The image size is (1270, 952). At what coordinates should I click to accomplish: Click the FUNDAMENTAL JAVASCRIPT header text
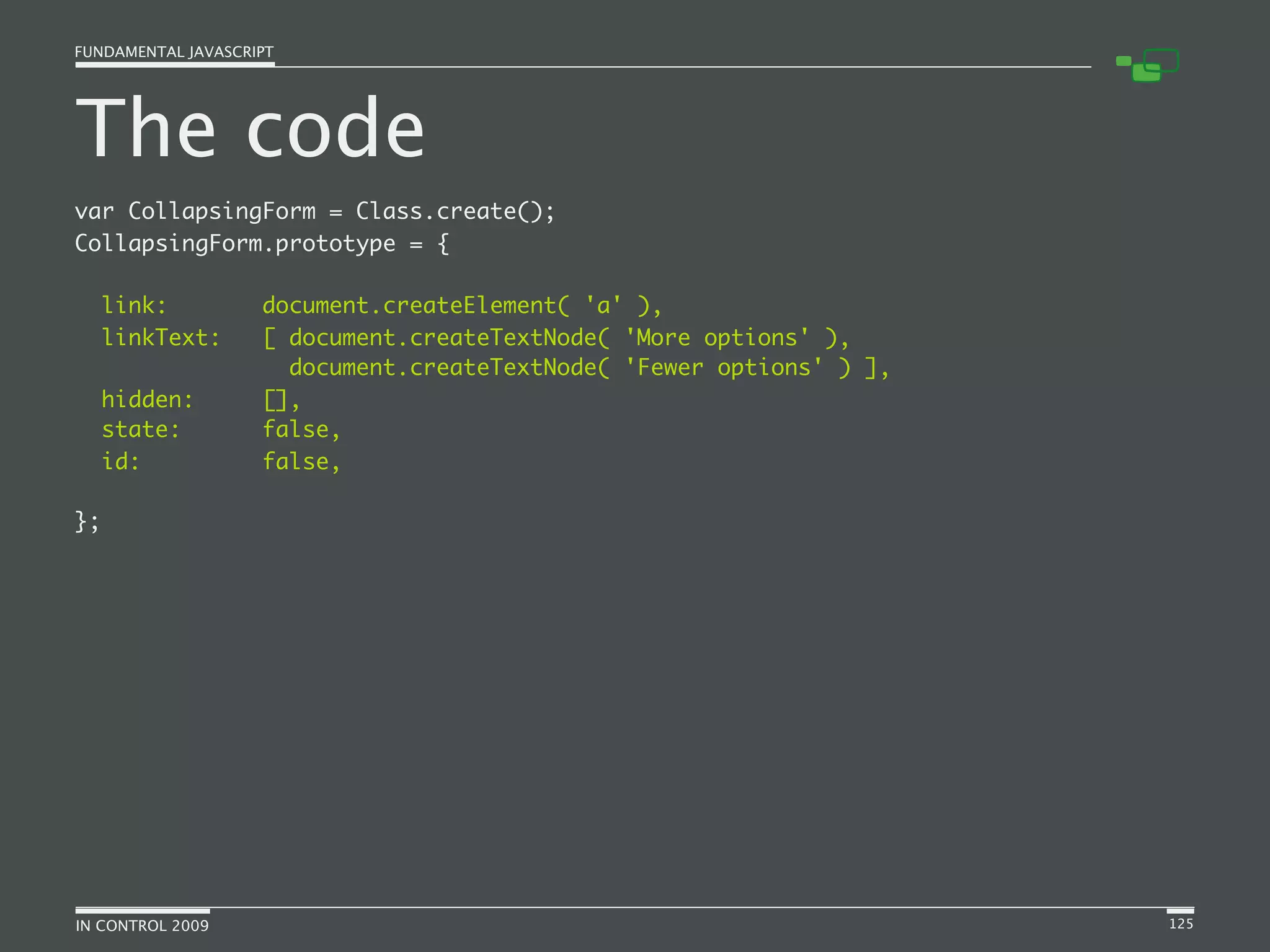pyautogui.click(x=174, y=52)
